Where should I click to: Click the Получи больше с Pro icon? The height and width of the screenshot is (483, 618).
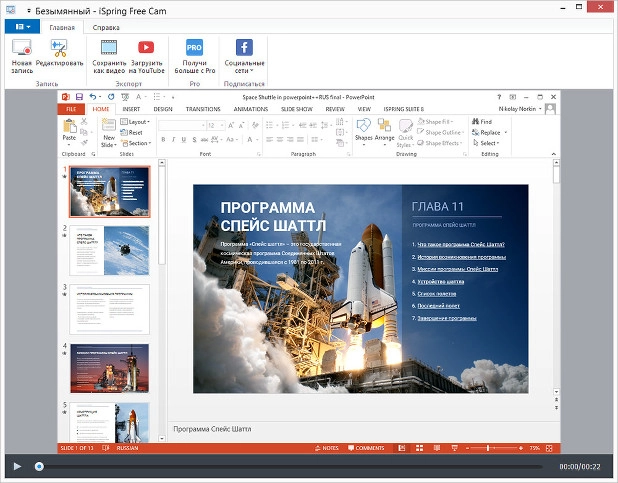[194, 48]
